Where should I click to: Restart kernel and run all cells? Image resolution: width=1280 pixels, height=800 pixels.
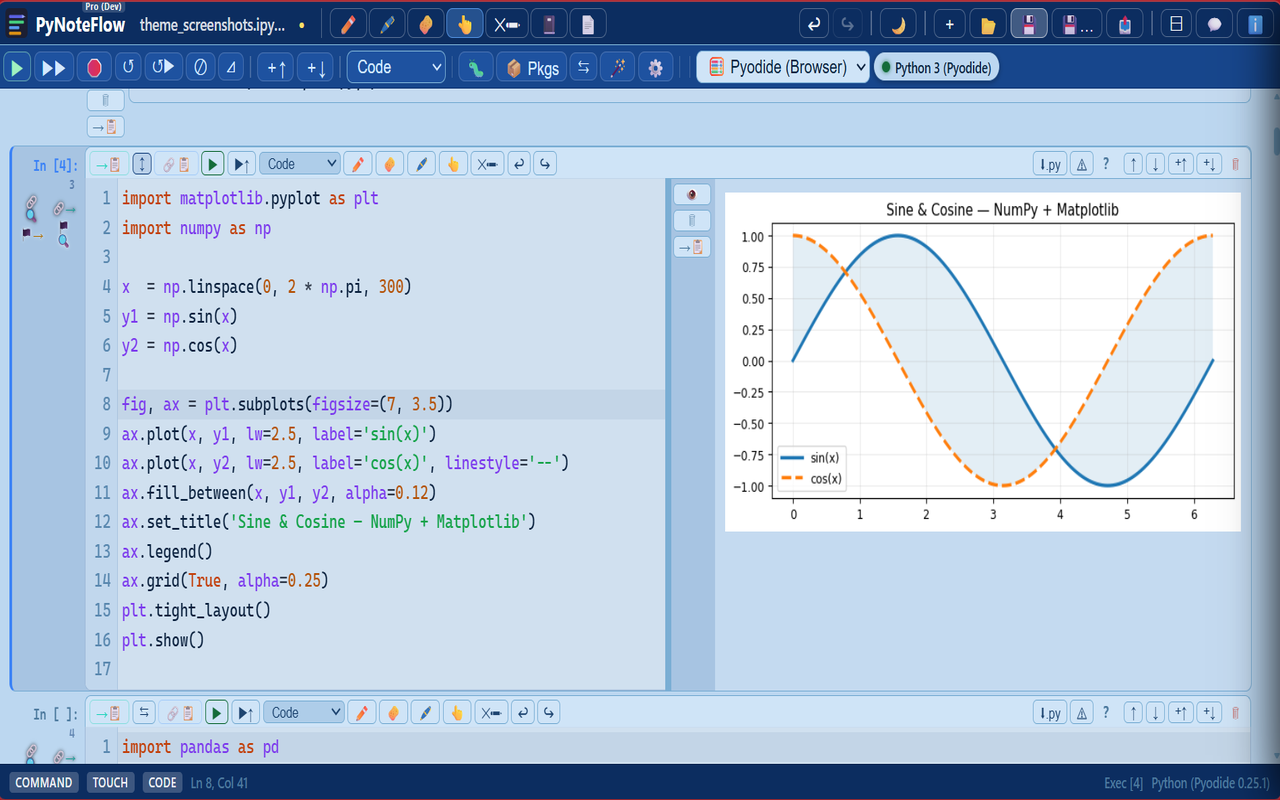pyautogui.click(x=163, y=67)
